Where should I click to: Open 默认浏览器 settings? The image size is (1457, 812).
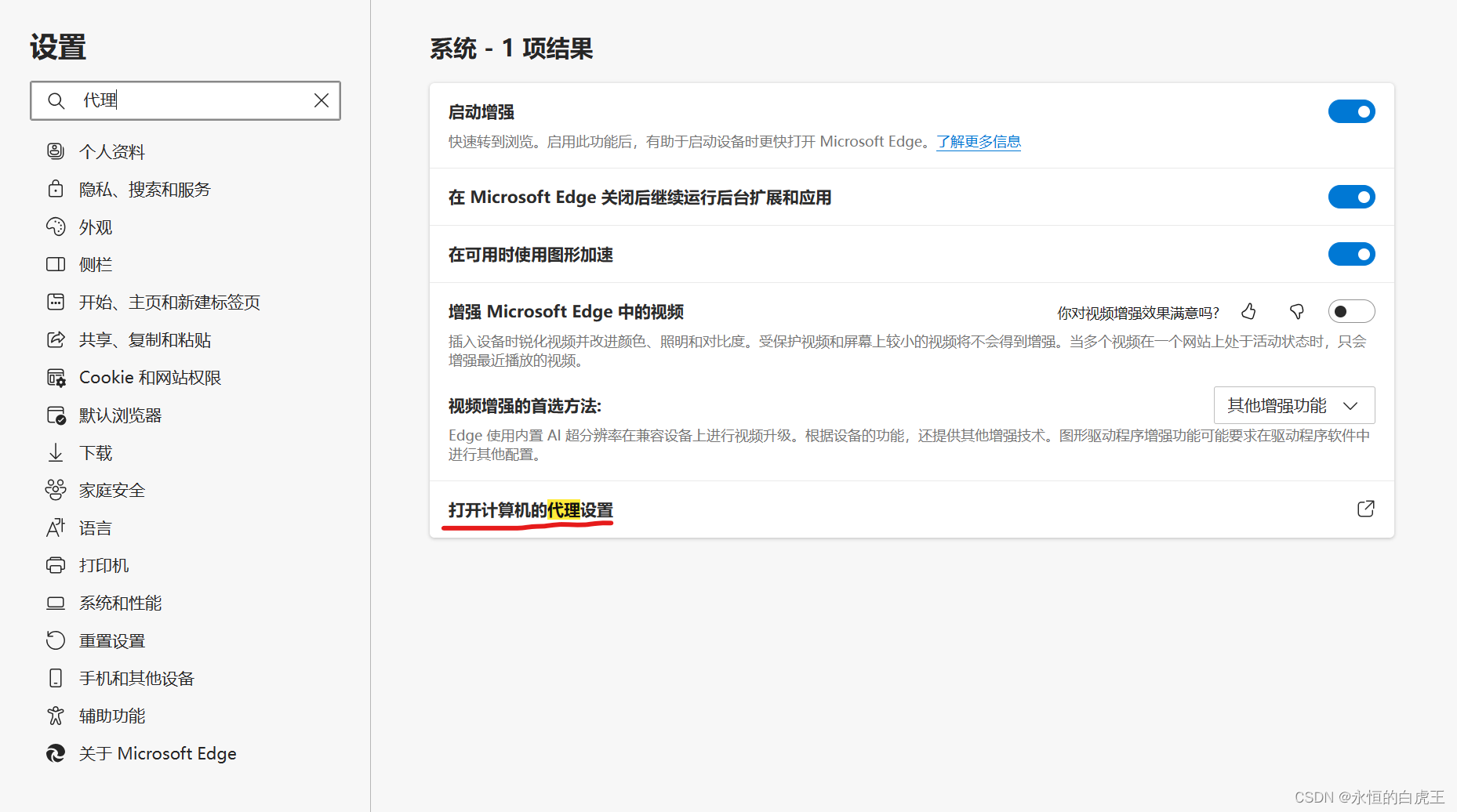point(120,415)
